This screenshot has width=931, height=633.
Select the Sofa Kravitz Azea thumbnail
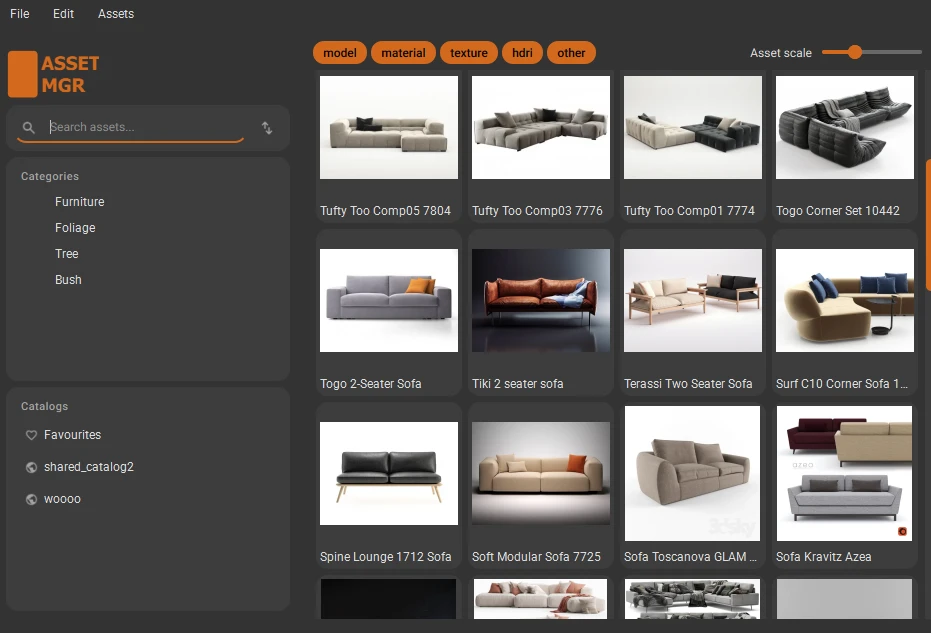tap(844, 473)
